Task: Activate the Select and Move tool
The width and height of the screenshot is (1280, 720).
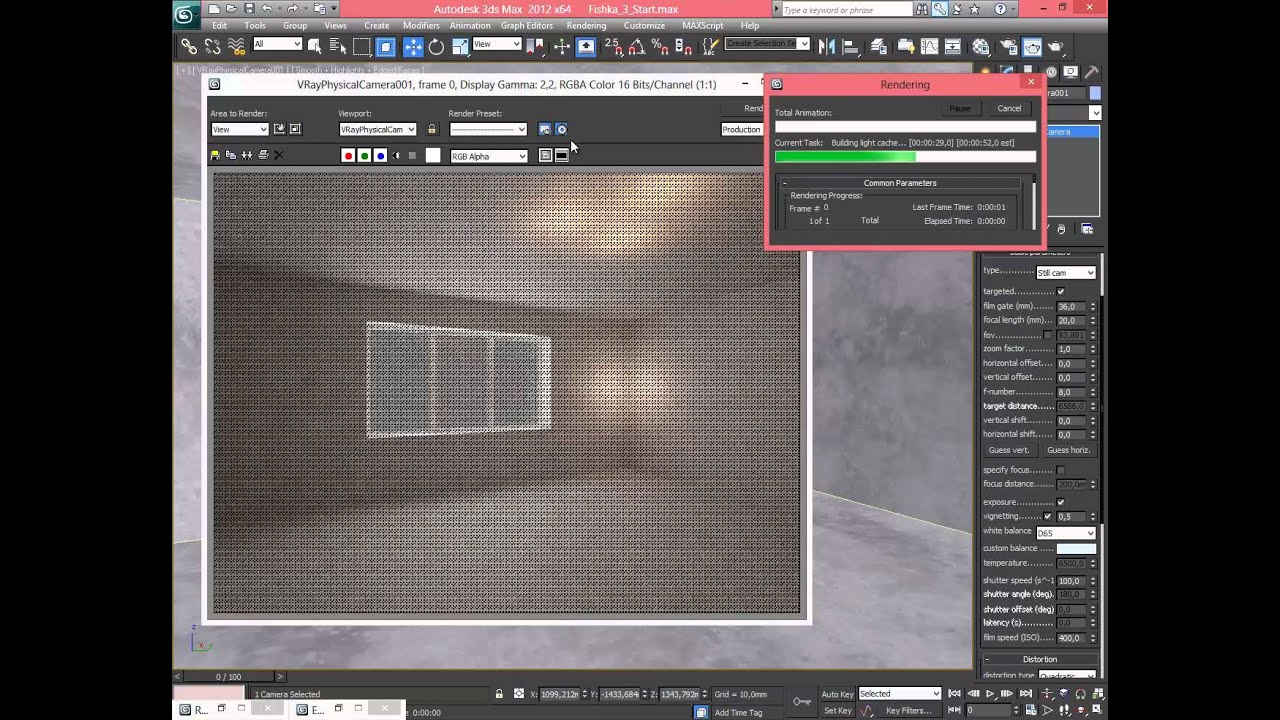Action: pyautogui.click(x=412, y=46)
